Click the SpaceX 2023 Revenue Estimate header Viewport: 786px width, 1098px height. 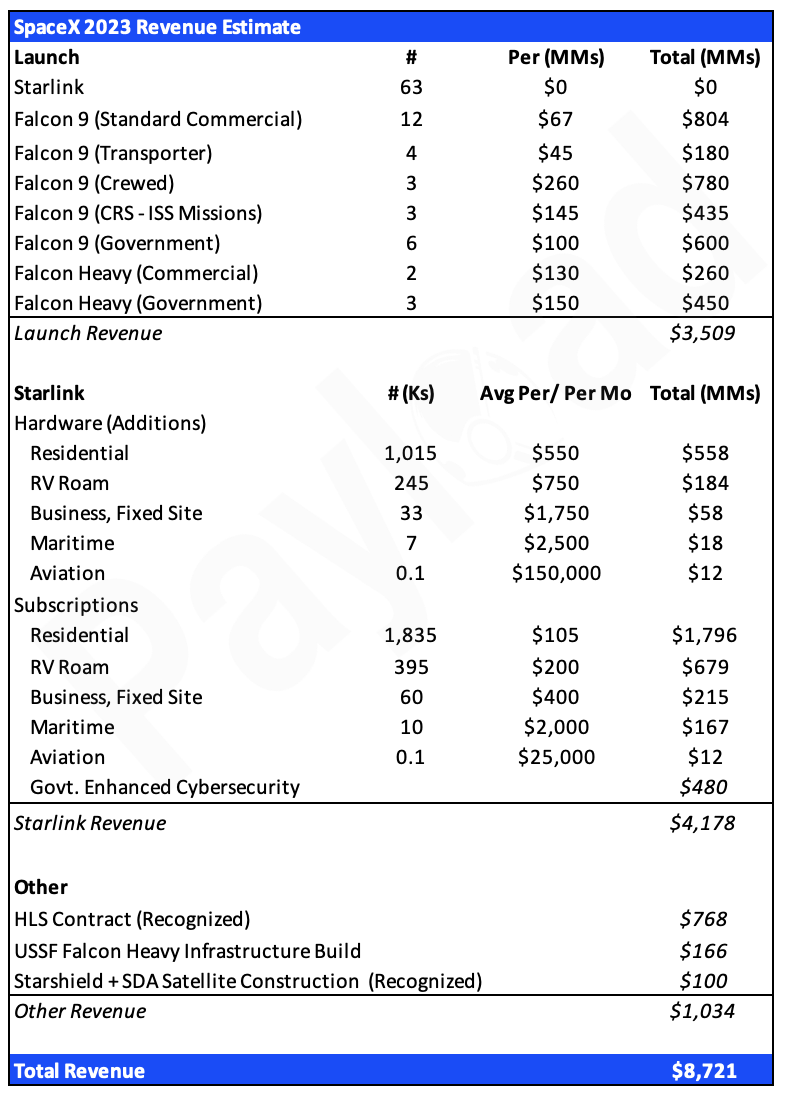pyautogui.click(x=157, y=27)
